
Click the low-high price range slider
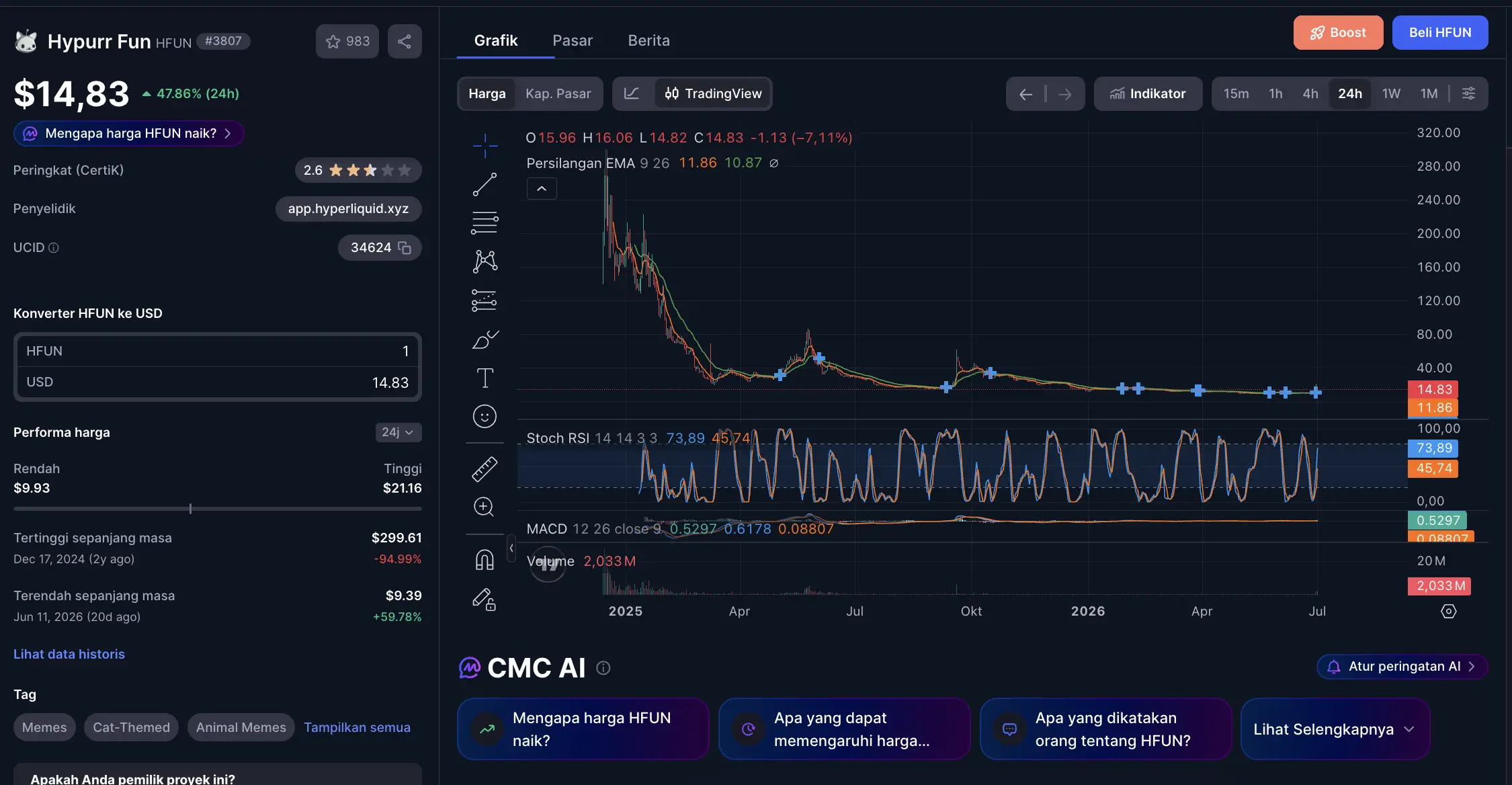pos(218,509)
